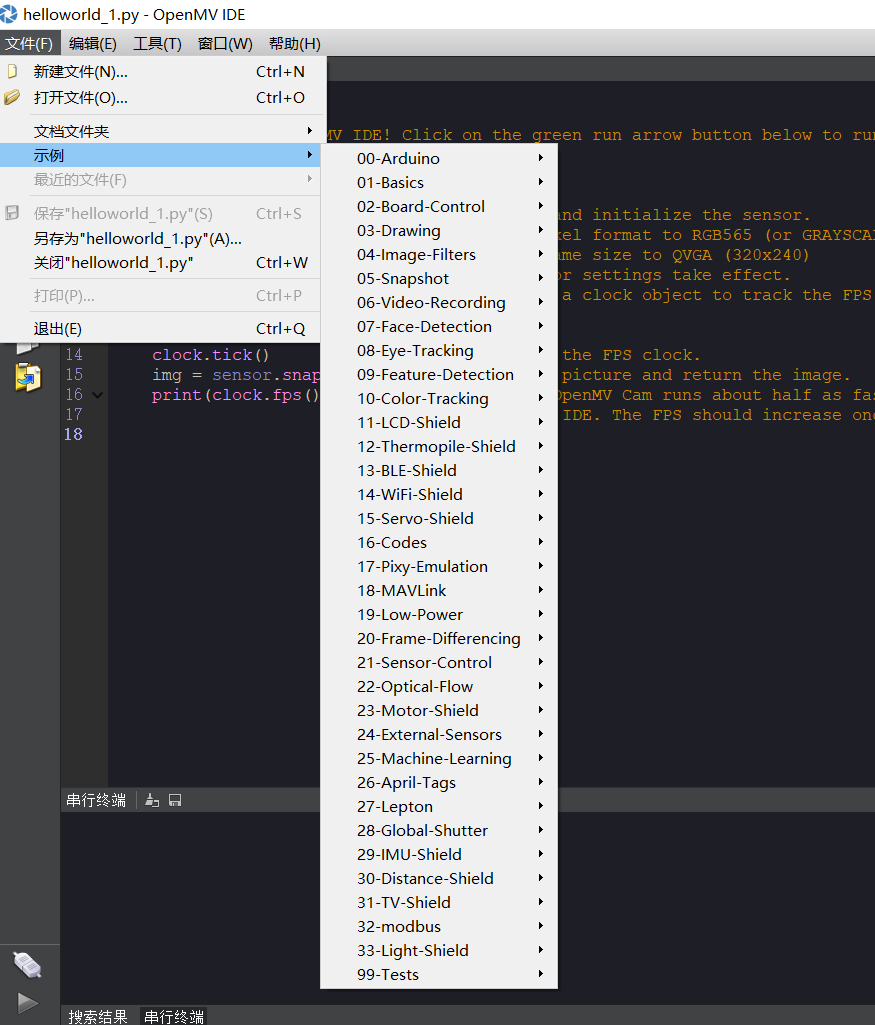Image resolution: width=875 pixels, height=1025 pixels.
Task: Open the 工具(T) menu
Action: click(x=157, y=44)
